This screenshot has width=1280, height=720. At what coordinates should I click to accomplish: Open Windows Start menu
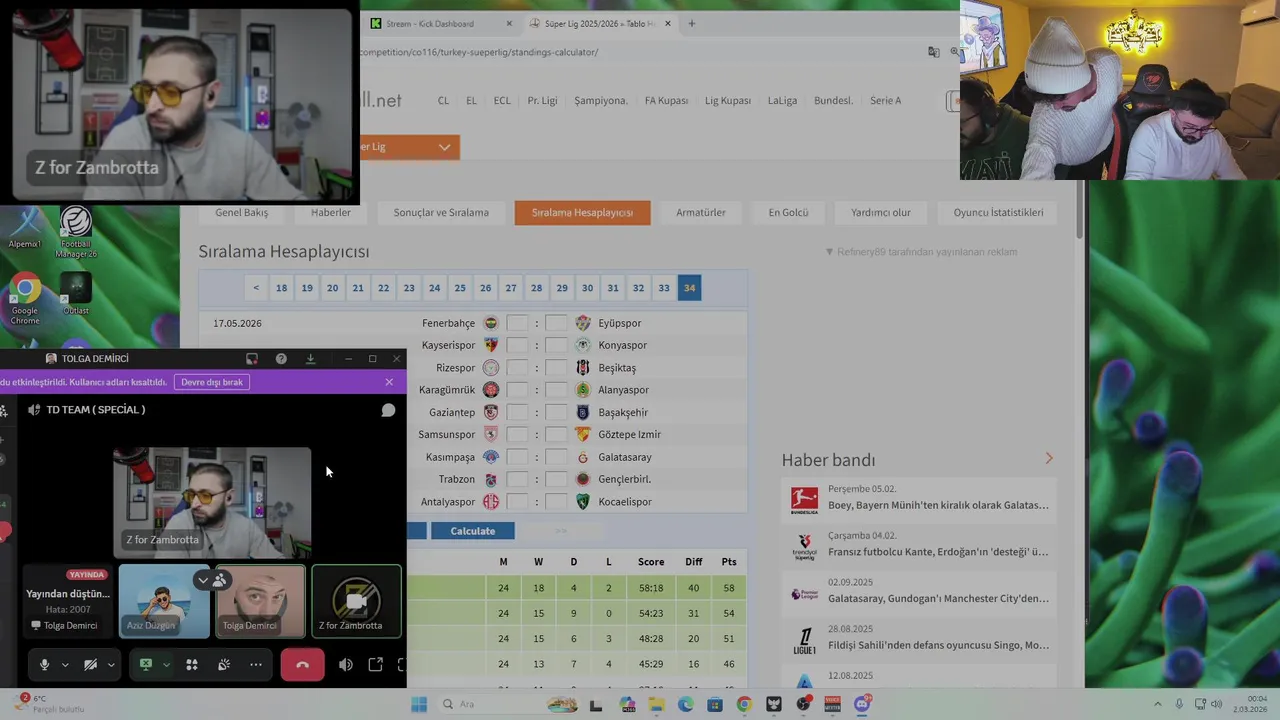[x=419, y=704]
